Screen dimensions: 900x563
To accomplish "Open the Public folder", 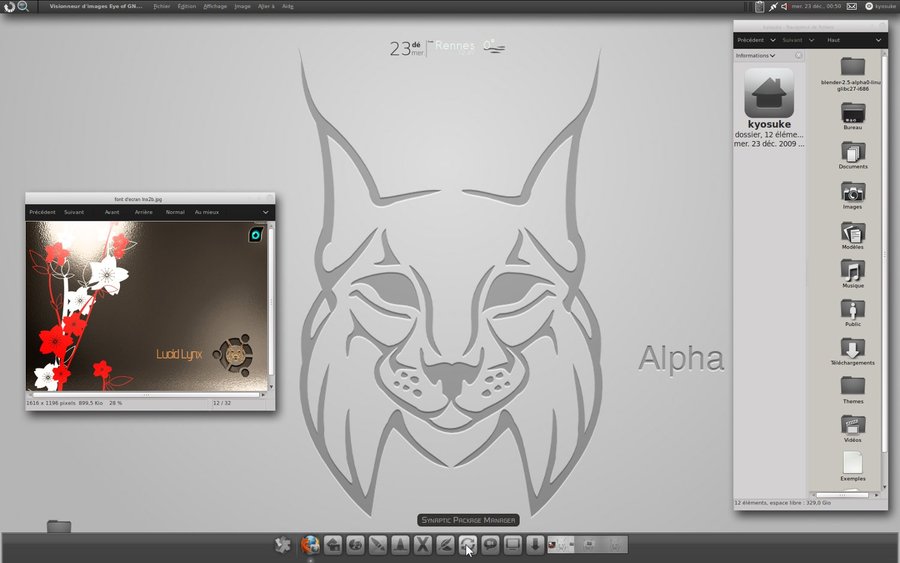I will point(852,313).
